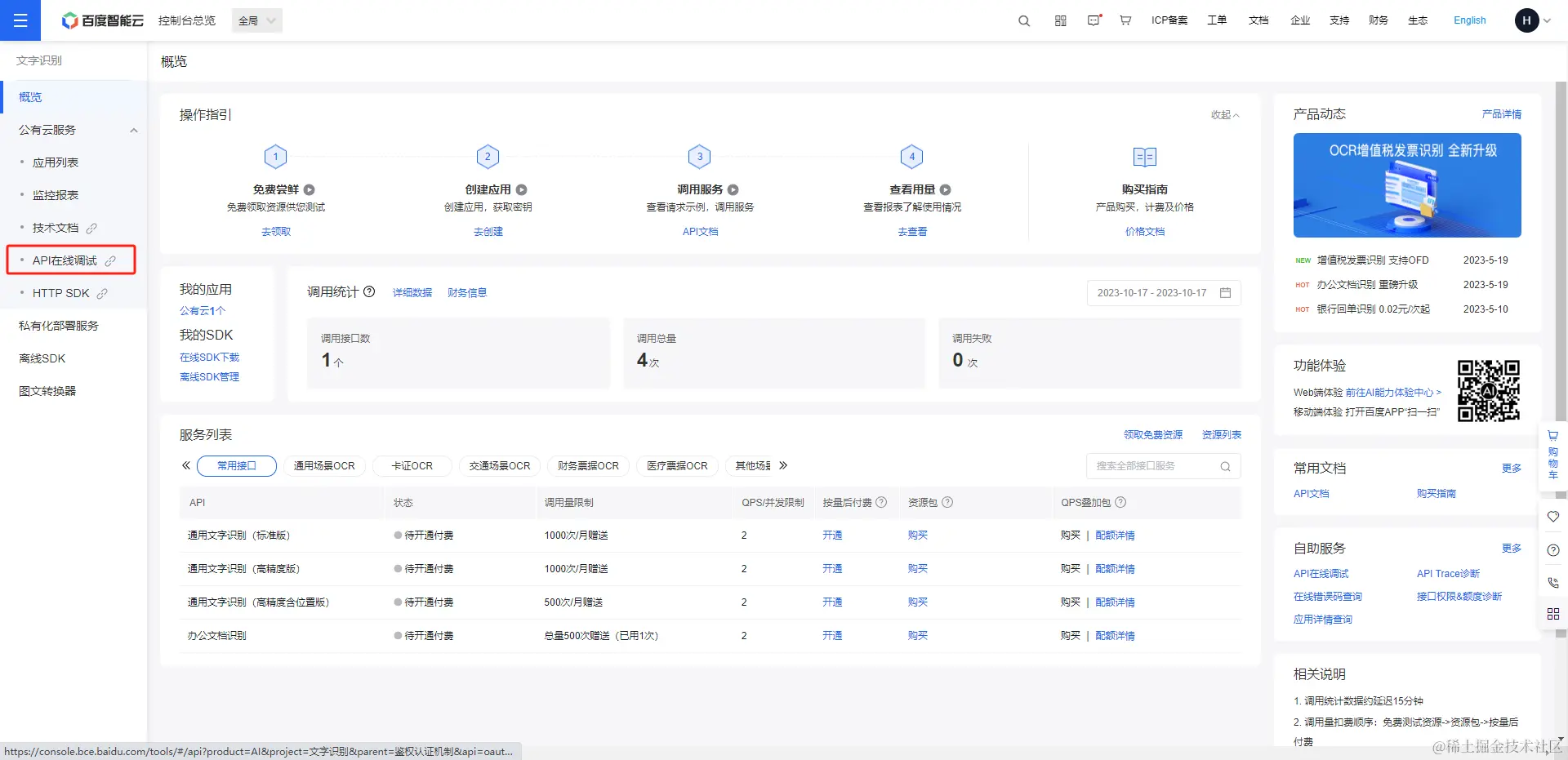The image size is (1568, 760).
Task: Click the 产品详情 link
Action: click(x=1502, y=114)
